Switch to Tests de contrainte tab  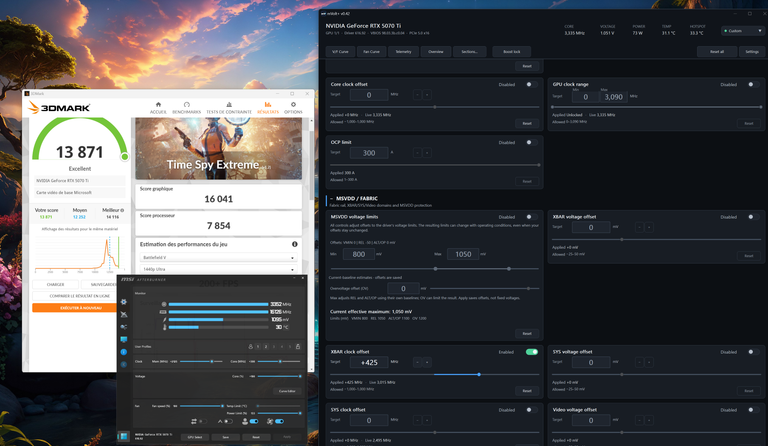[x=229, y=108]
